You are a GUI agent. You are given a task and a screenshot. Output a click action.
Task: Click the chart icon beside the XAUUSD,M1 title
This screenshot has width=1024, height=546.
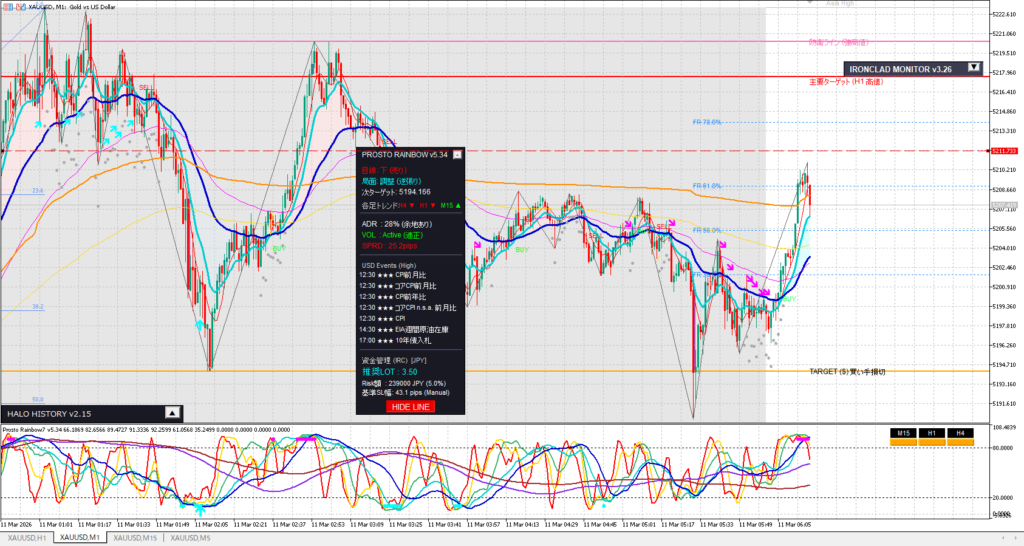click(6, 6)
